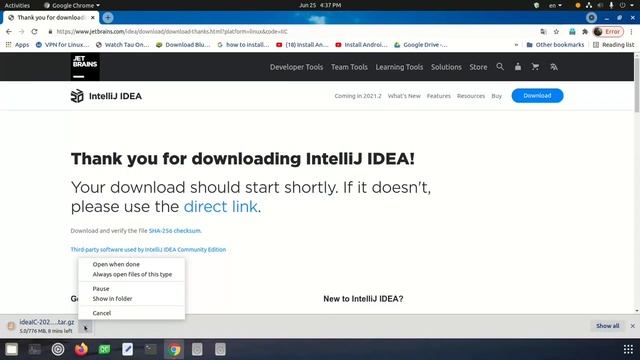Open the terminal from the dock
The height and width of the screenshot is (360, 640).
pos(151,349)
